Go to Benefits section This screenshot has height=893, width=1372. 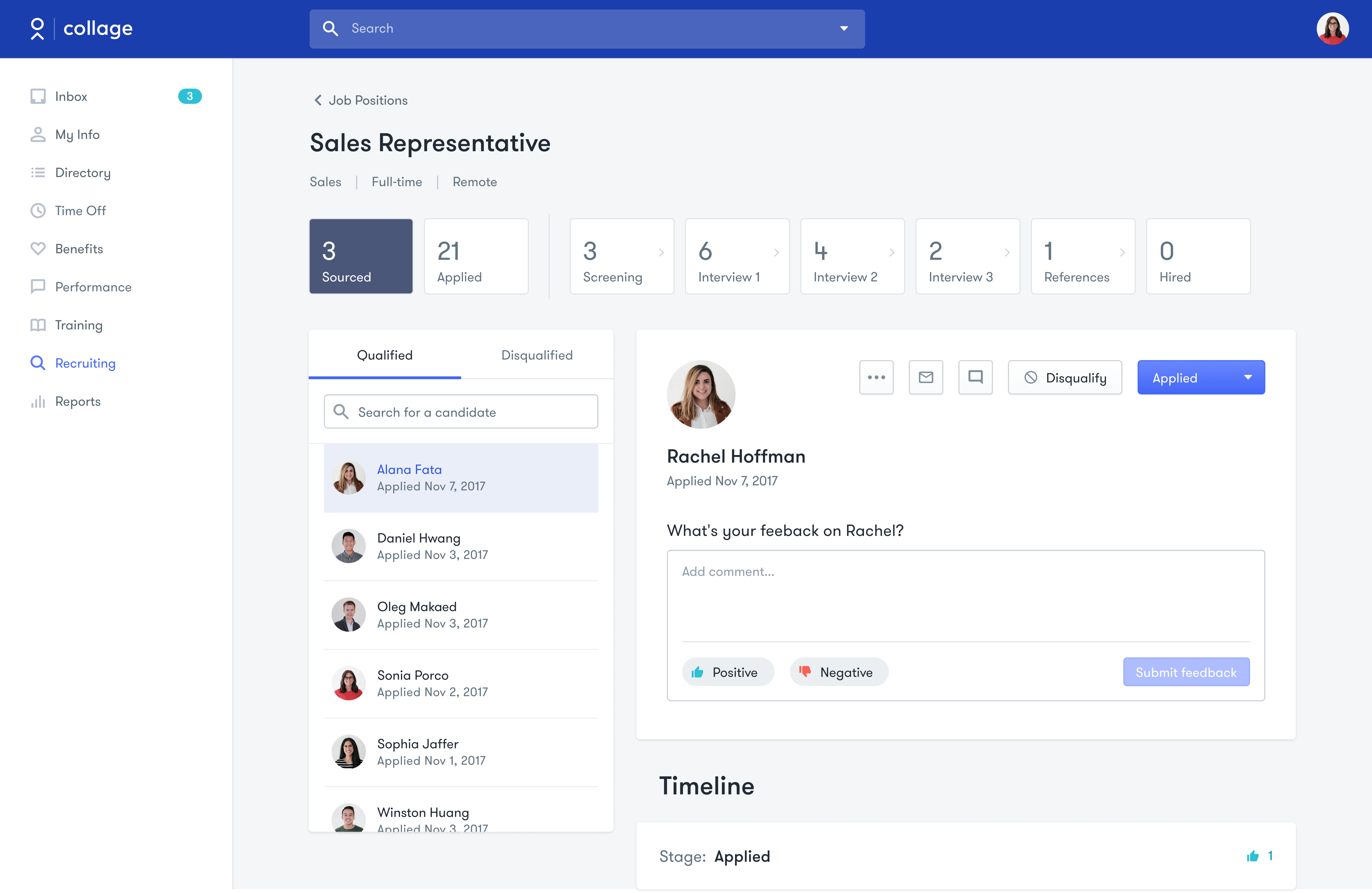(x=79, y=249)
